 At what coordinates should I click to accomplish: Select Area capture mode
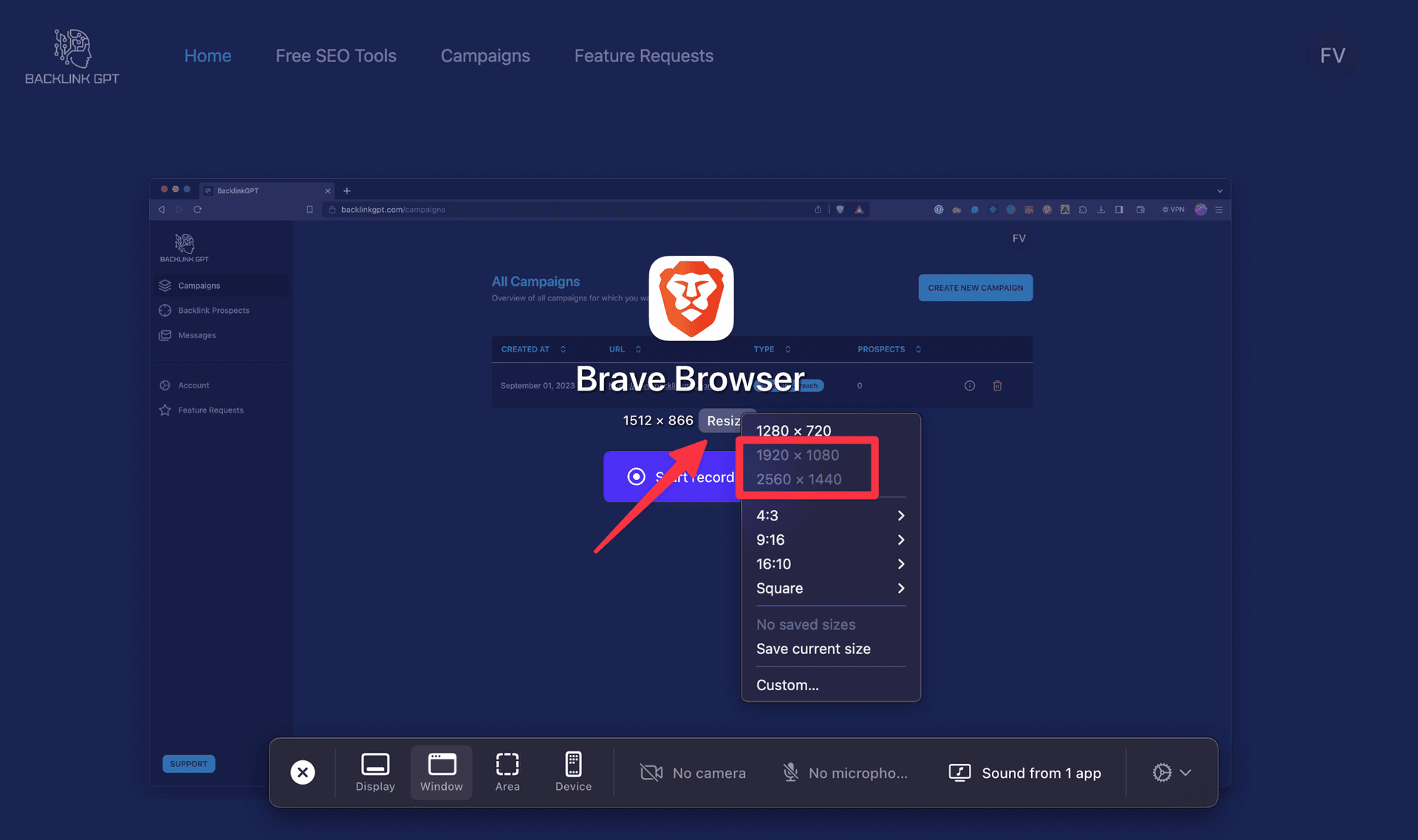coord(507,772)
